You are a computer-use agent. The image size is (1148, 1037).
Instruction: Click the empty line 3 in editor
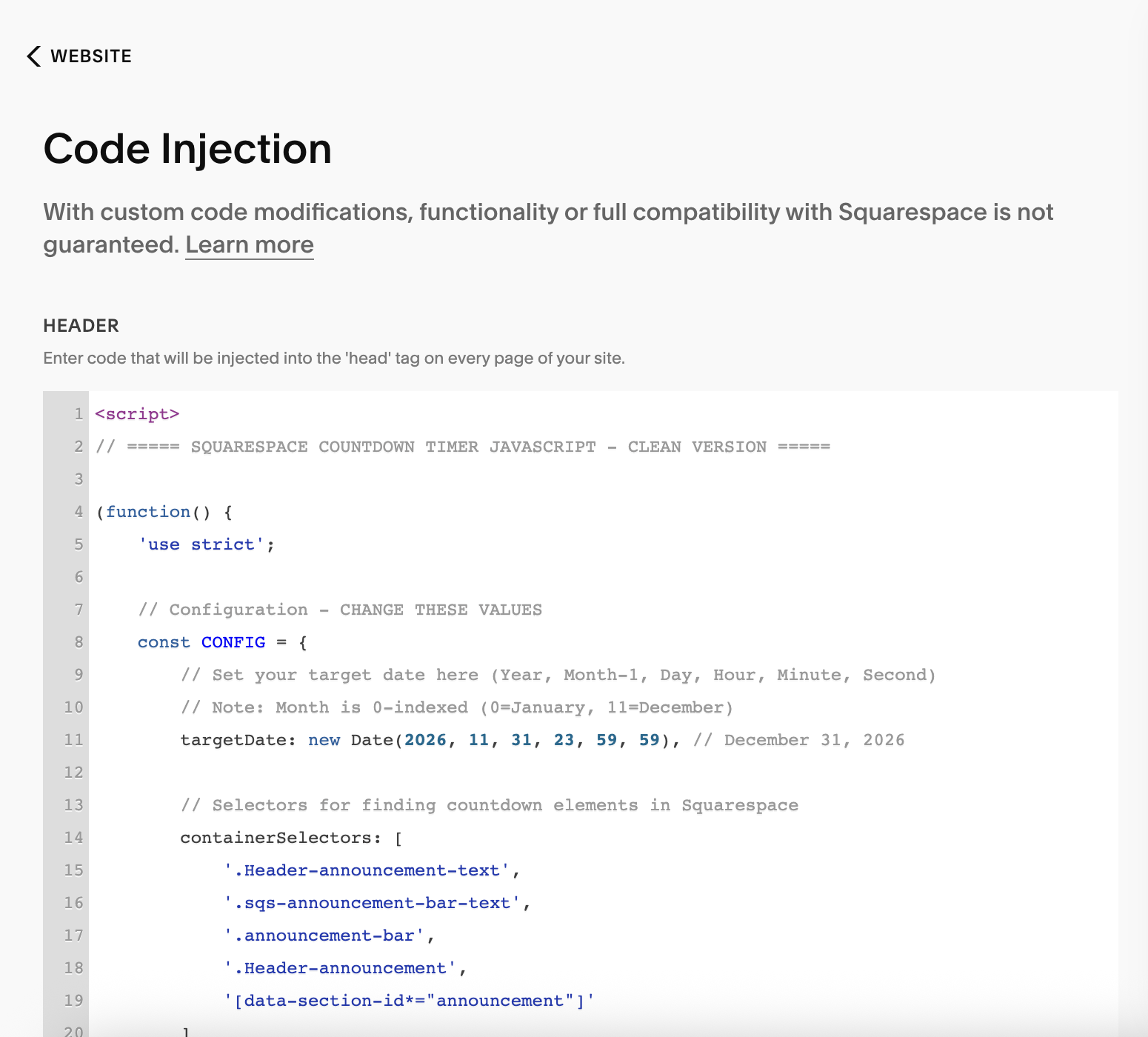[x=603, y=479]
